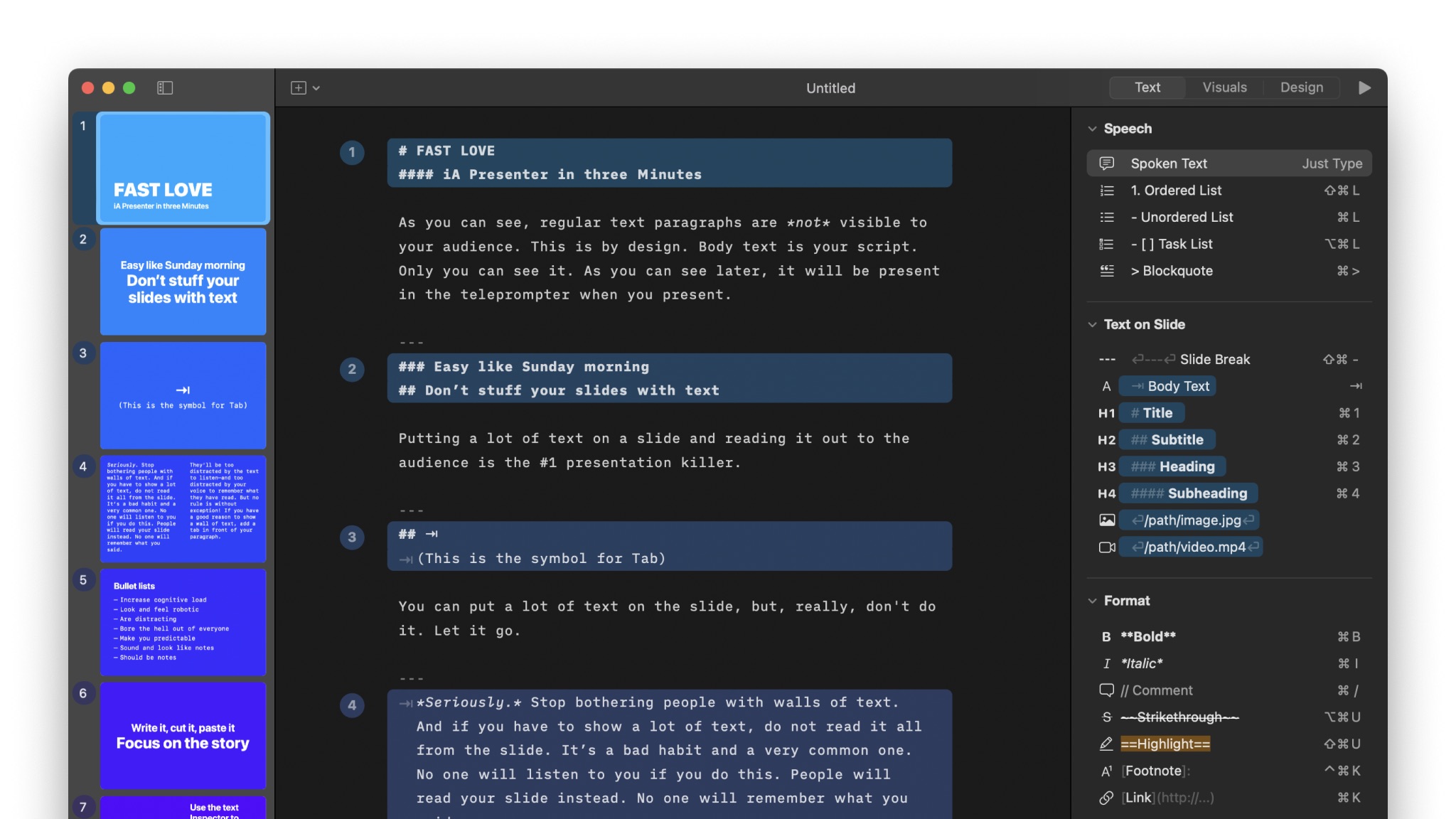Open the dropdown arrow beside add slide
Screen dimensions: 1456x819
pyautogui.click(x=316, y=88)
